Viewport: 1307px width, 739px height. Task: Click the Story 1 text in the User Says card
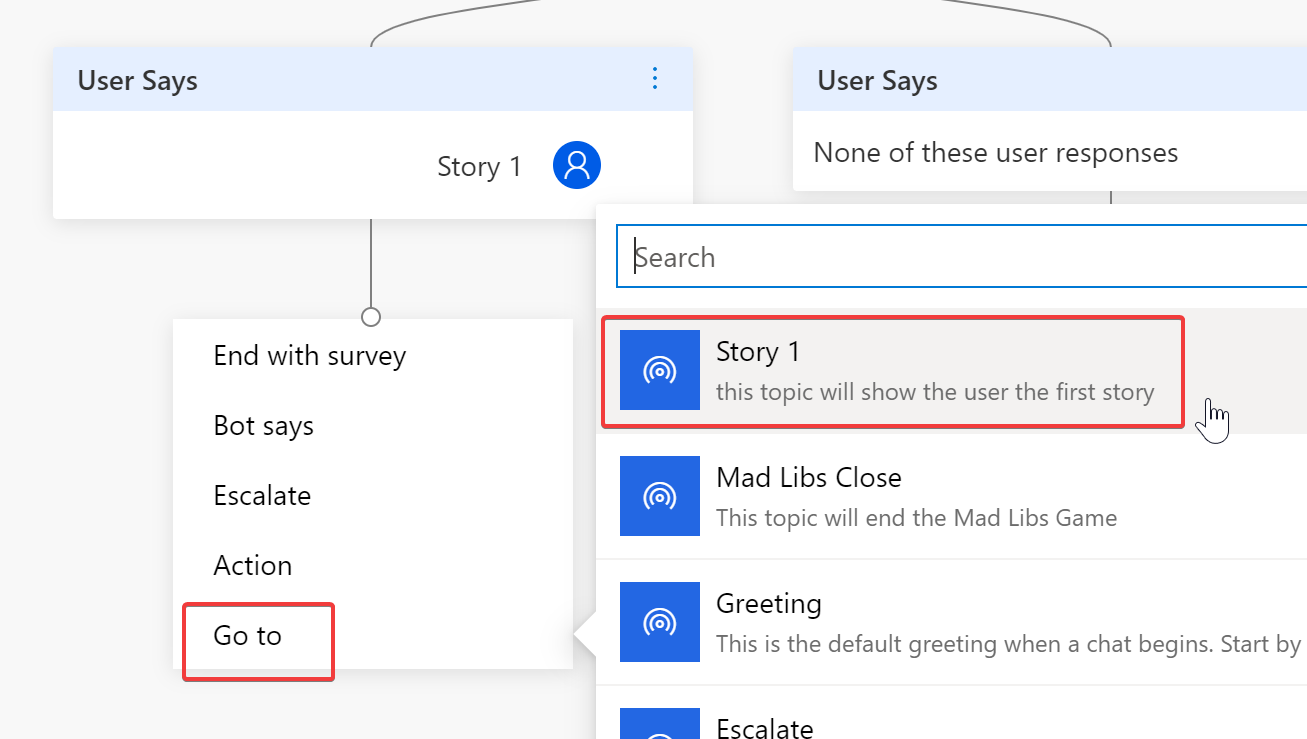(x=479, y=166)
